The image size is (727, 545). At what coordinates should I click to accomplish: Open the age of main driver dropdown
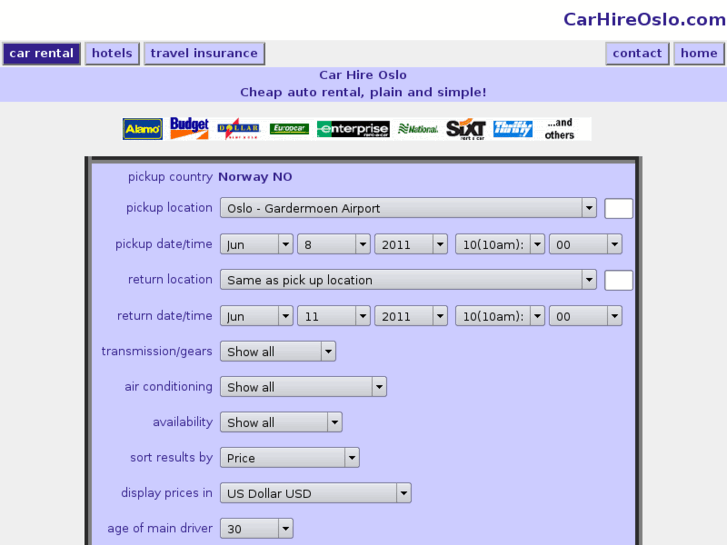[x=256, y=529]
